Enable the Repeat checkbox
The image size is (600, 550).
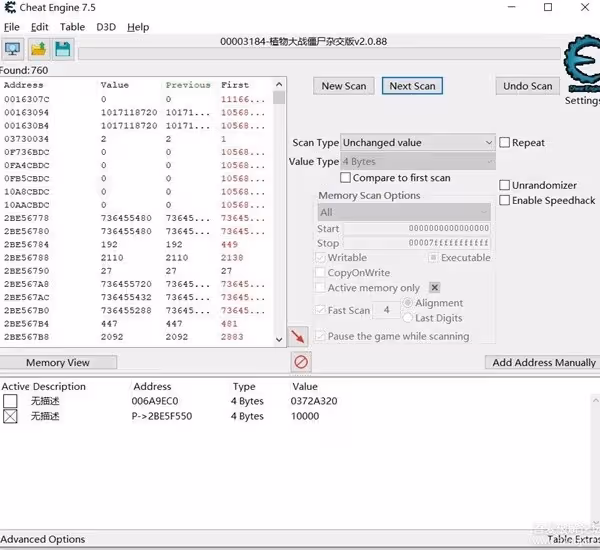[x=505, y=142]
